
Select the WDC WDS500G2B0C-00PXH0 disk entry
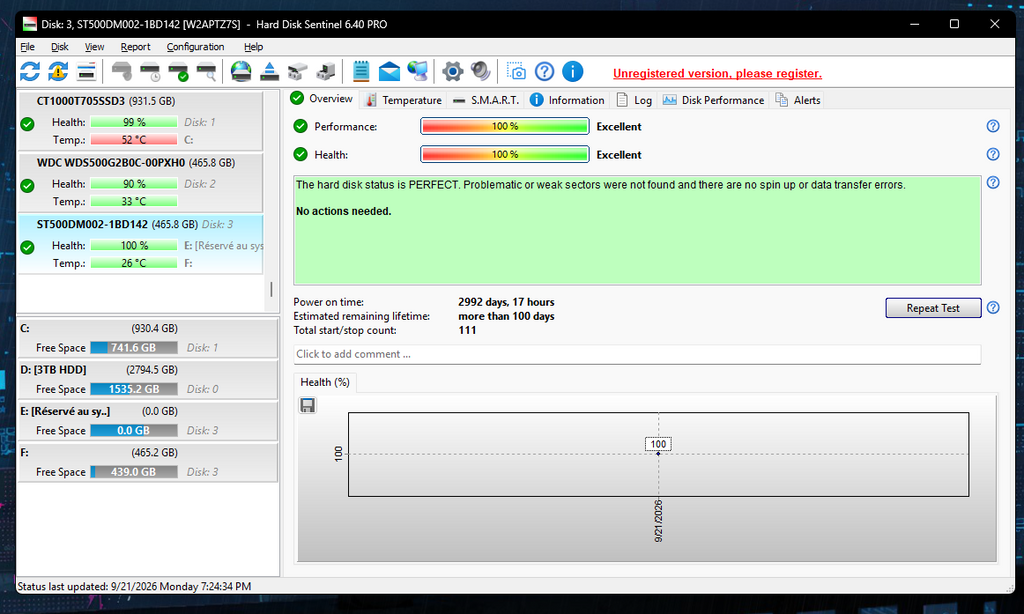pyautogui.click(x=140, y=183)
